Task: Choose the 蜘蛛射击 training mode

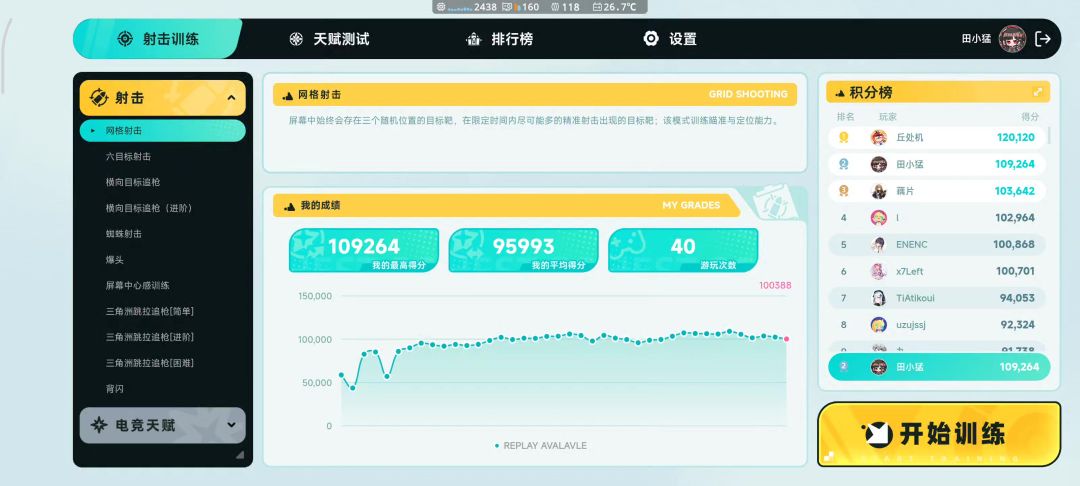Action: 124,234
